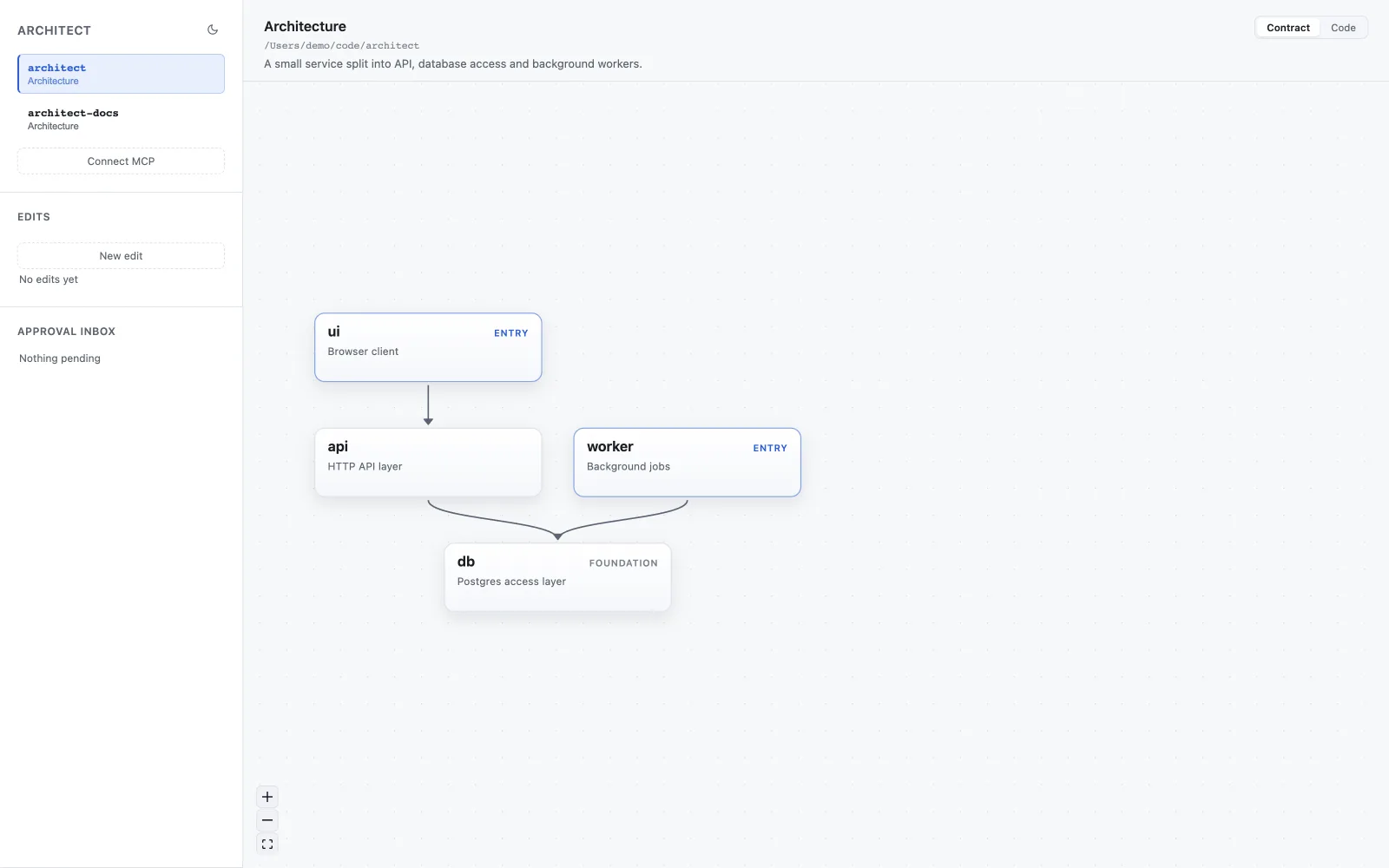The image size is (1389, 868).
Task: Click the 'Background jobs' description
Action: point(629,467)
